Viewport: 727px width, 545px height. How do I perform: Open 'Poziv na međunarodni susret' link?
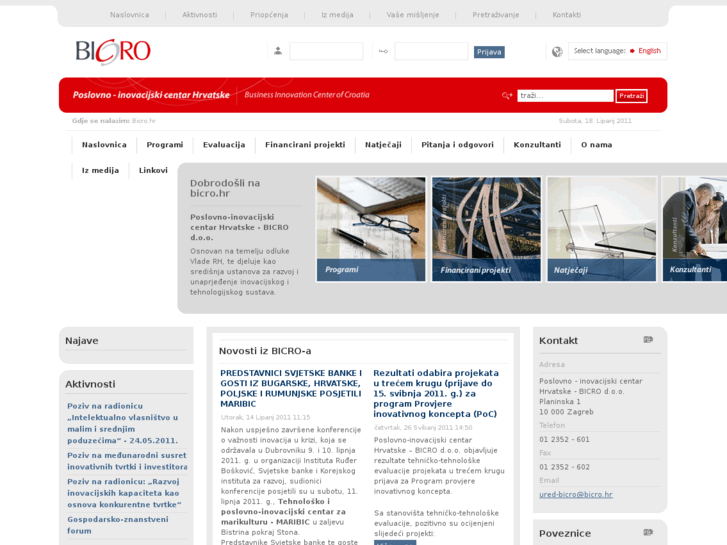[127, 461]
